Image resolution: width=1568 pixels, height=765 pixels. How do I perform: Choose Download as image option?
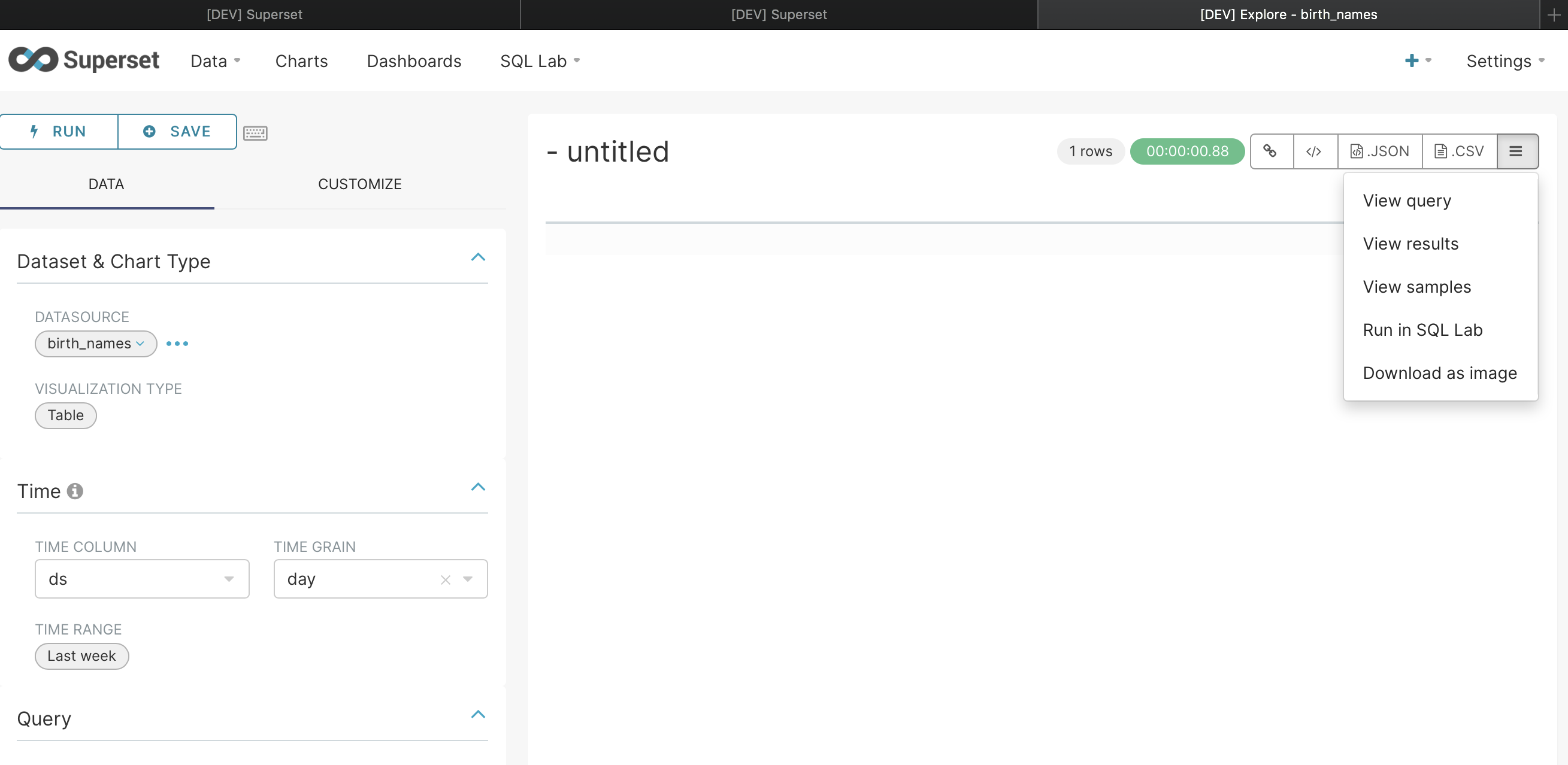(1439, 373)
